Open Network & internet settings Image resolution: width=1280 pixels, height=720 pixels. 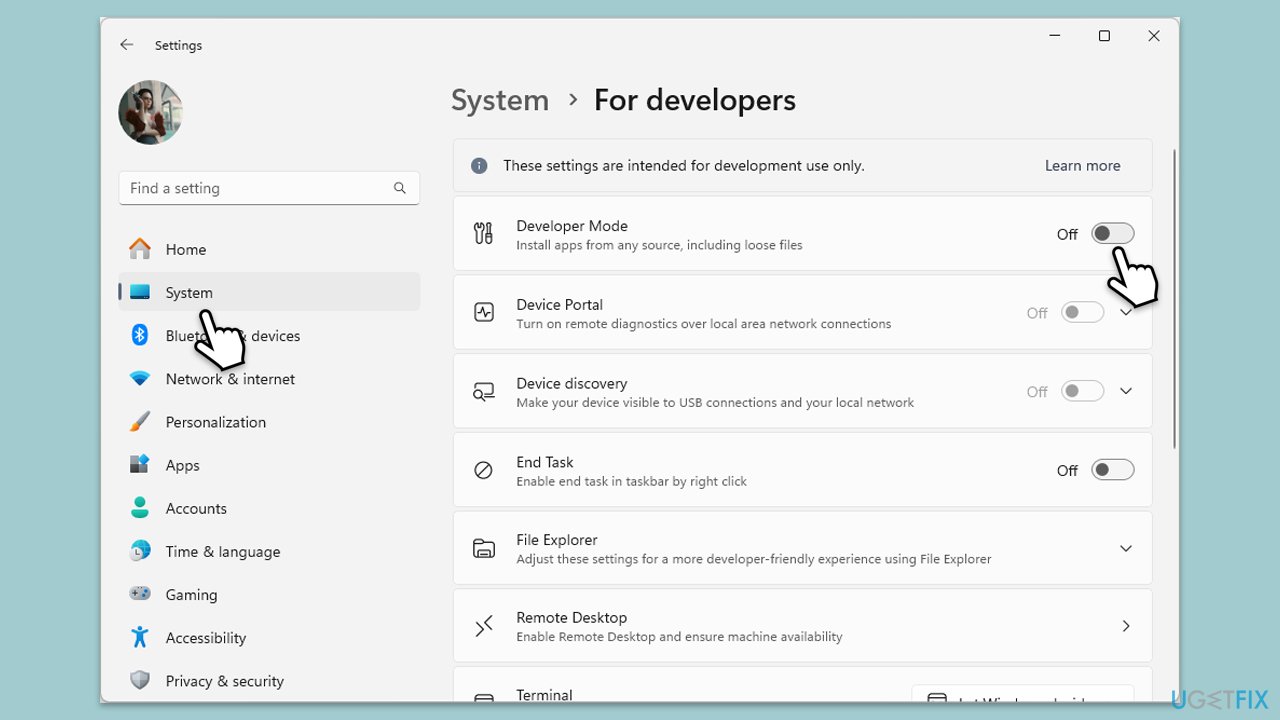click(x=269, y=378)
